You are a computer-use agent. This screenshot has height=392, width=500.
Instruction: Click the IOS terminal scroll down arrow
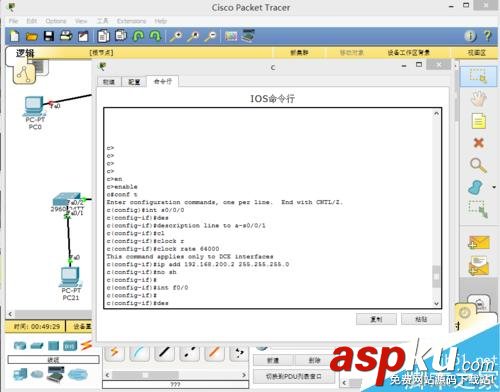(x=436, y=303)
